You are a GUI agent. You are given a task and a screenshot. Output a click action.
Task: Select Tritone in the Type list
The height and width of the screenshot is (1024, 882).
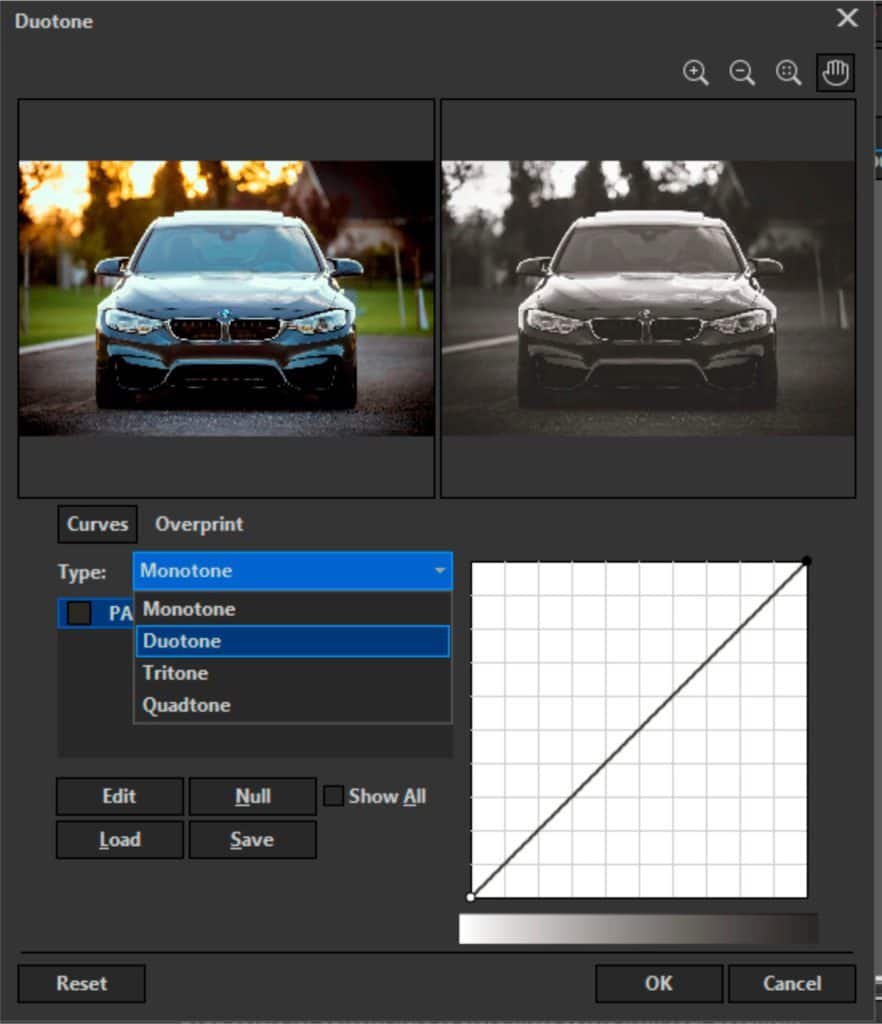pyautogui.click(x=174, y=673)
